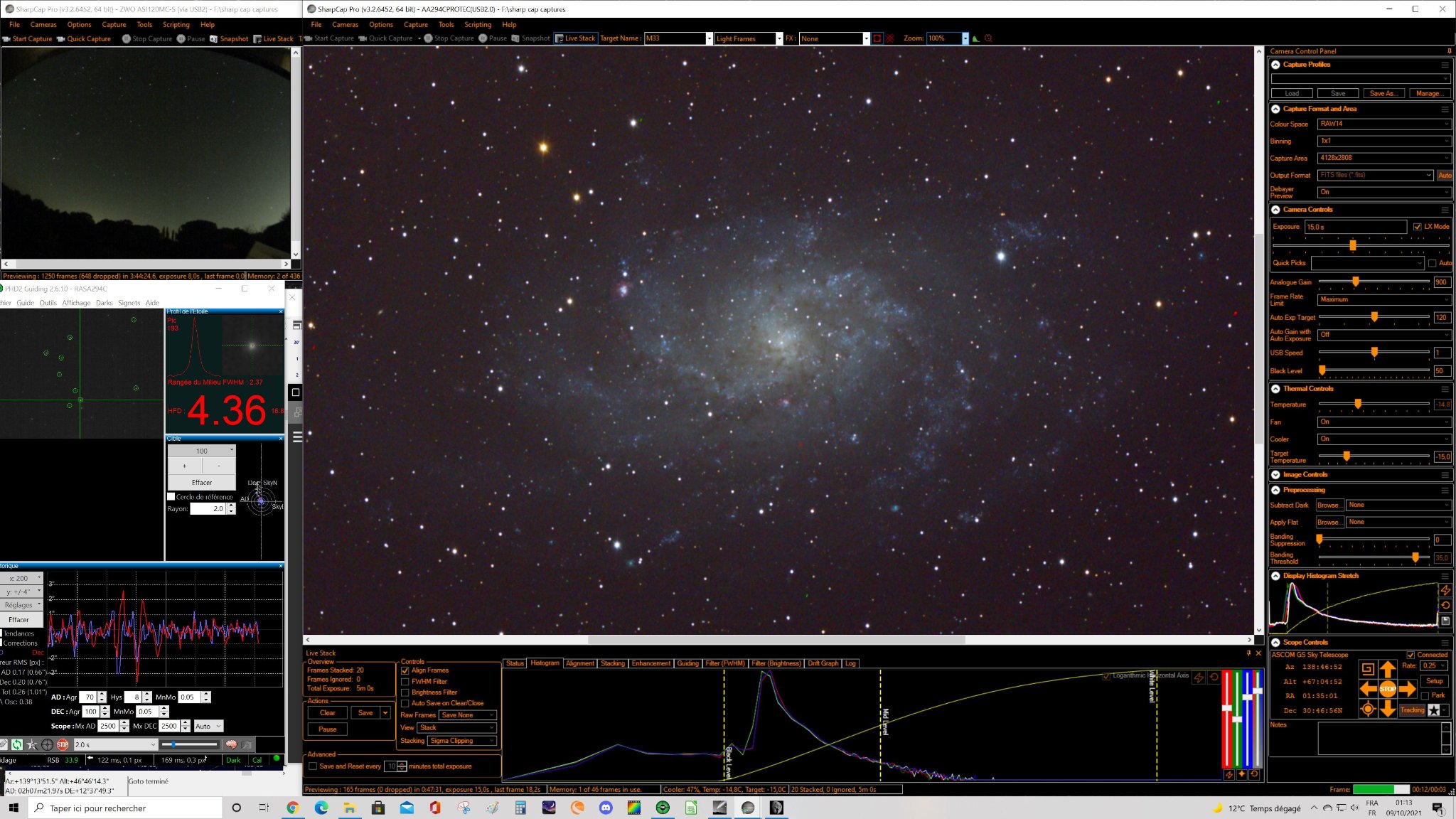
Task: Enable the Brightness Filter checkbox
Action: 405,692
